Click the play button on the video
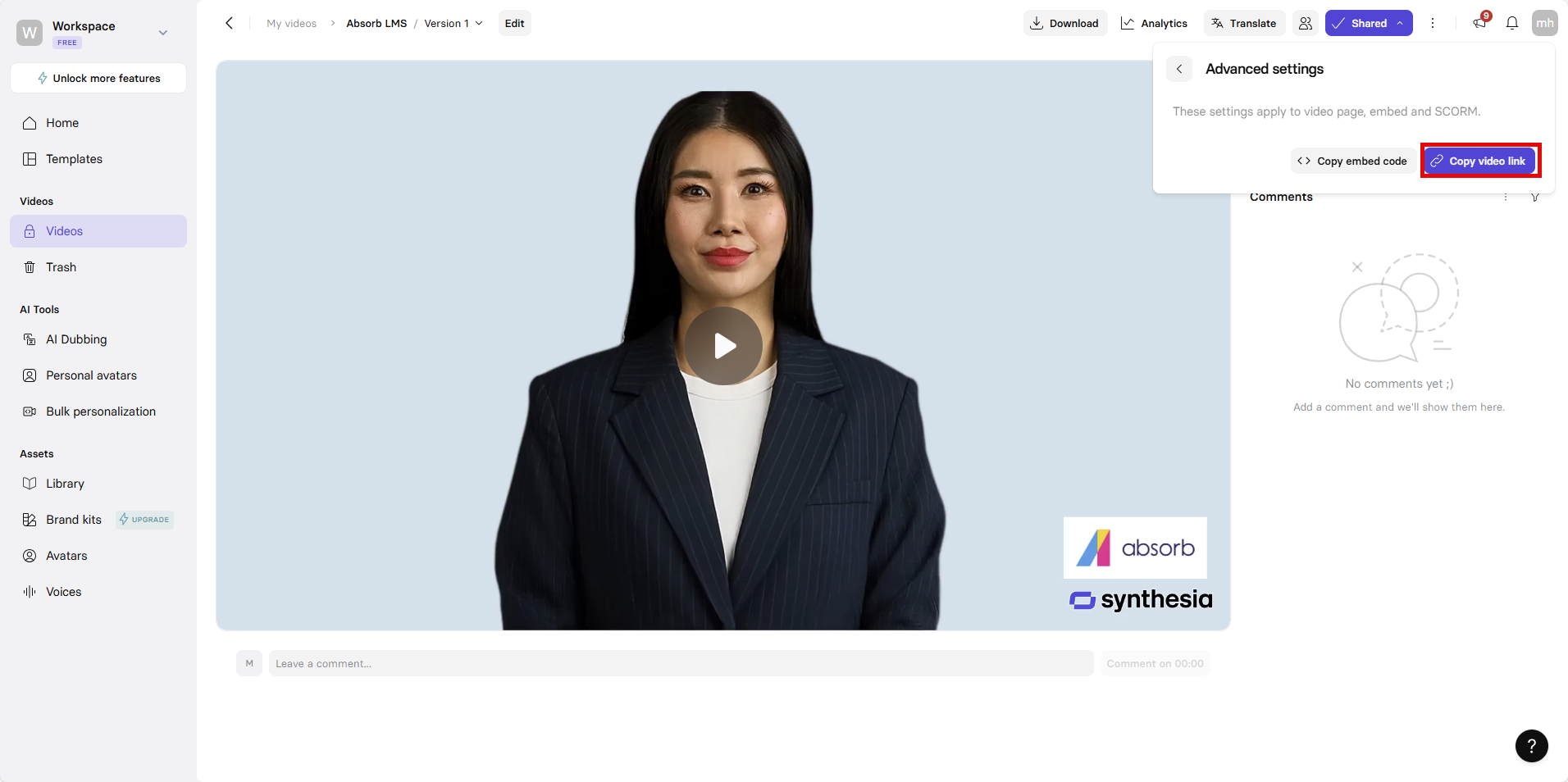This screenshot has width=1568, height=782. coord(723,346)
